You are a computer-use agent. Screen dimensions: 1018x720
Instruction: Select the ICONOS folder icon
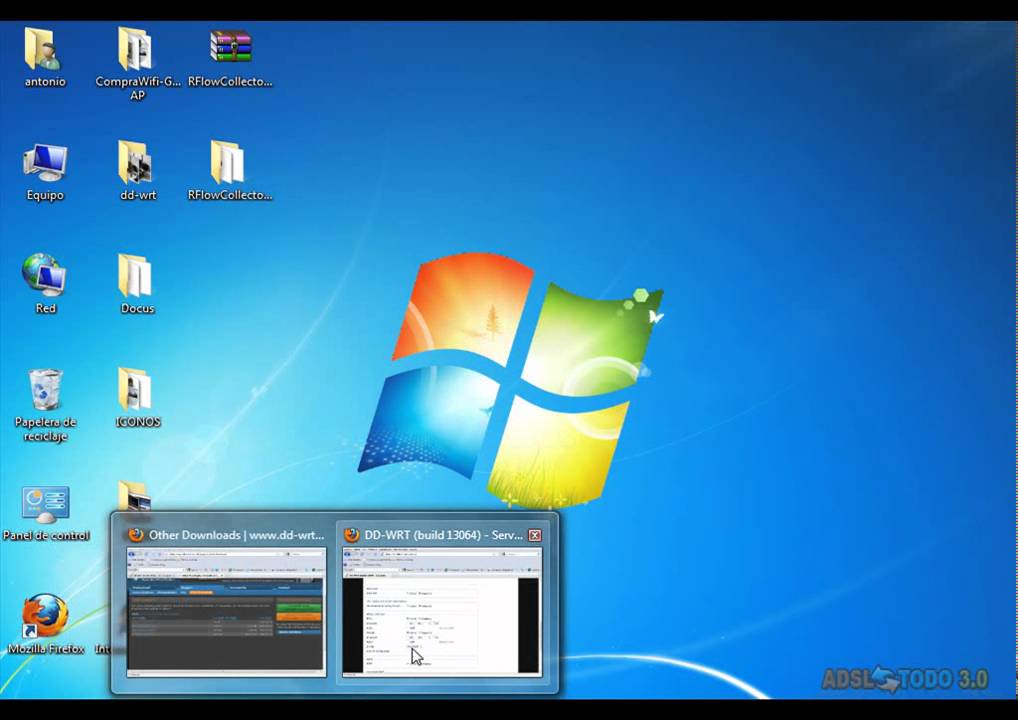pos(135,390)
